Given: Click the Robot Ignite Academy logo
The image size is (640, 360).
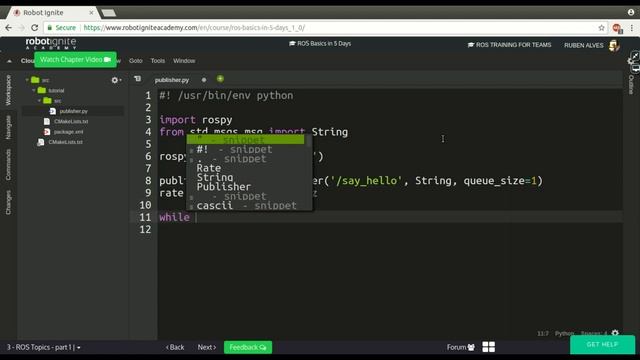Looking at the screenshot, I should (51, 43).
